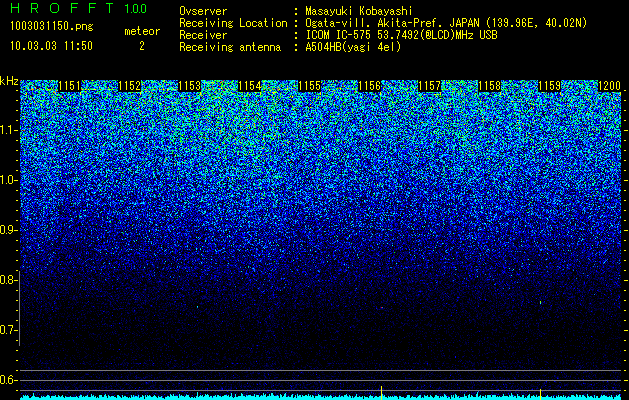The width and height of the screenshot is (629, 400).
Task: Click the meteor label
Action: pyautogui.click(x=142, y=31)
